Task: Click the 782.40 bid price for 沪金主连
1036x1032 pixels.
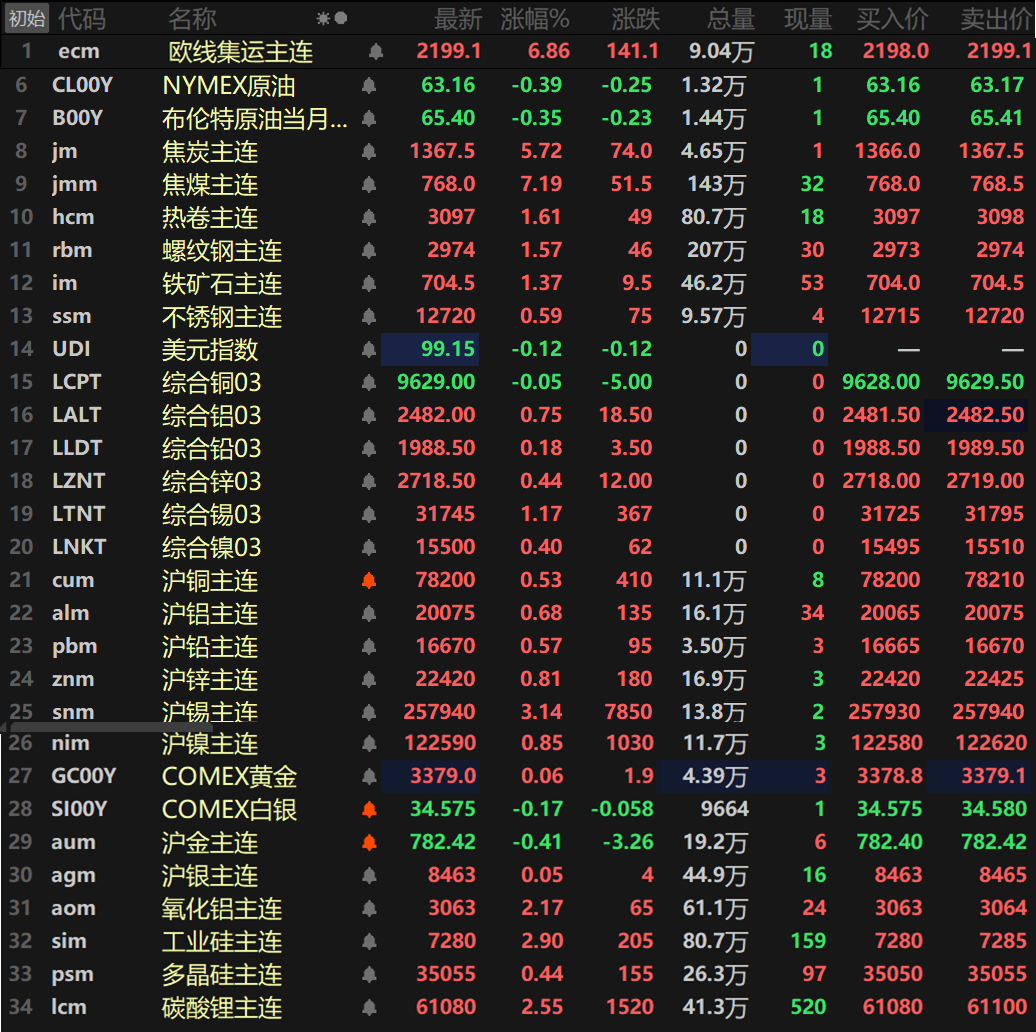Action: click(889, 842)
